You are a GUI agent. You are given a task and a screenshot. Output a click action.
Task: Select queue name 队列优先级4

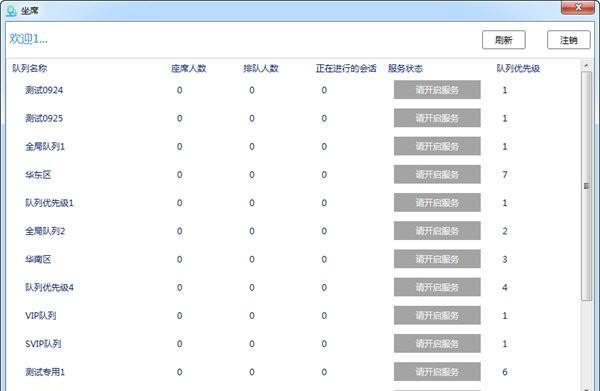coord(49,287)
